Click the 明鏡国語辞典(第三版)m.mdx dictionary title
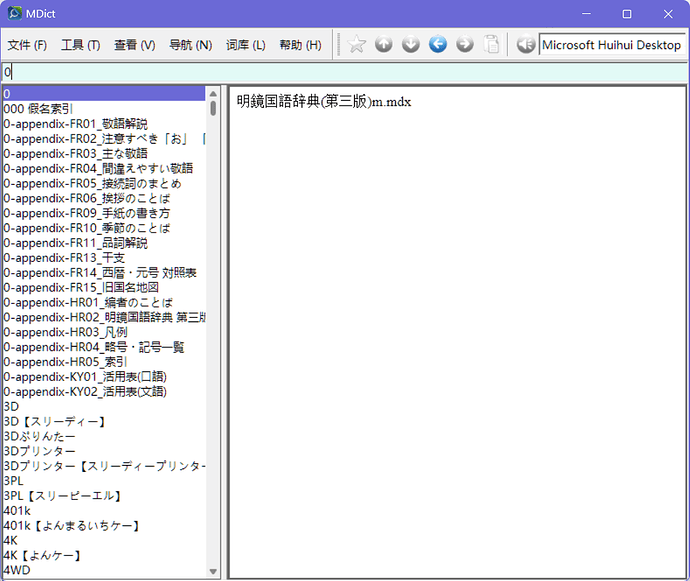Image resolution: width=690 pixels, height=581 pixels. (x=324, y=102)
